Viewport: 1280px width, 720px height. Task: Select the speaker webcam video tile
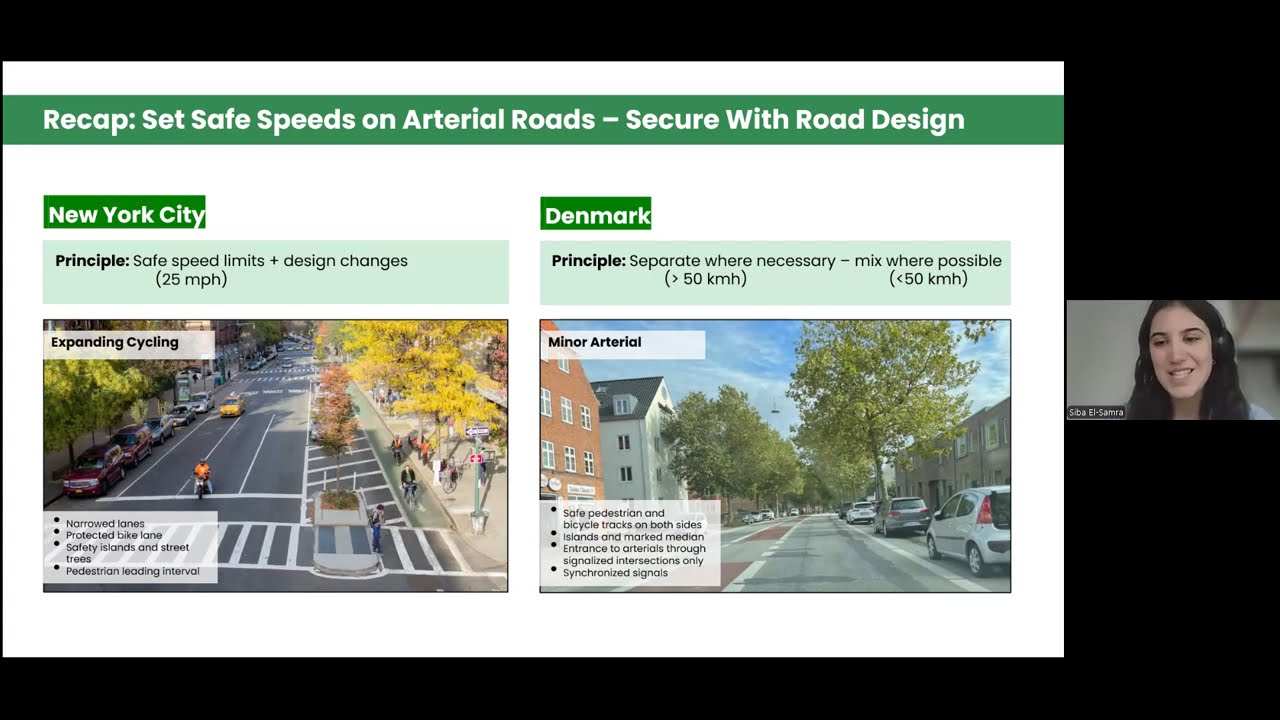1173,360
